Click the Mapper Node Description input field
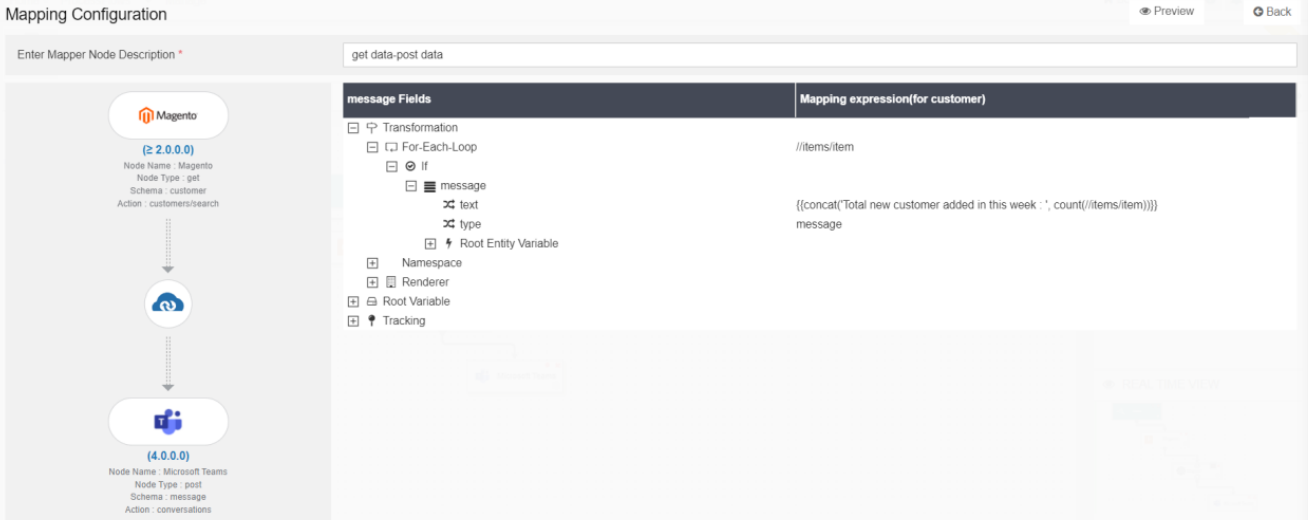1308x520 pixels. click(x=818, y=55)
